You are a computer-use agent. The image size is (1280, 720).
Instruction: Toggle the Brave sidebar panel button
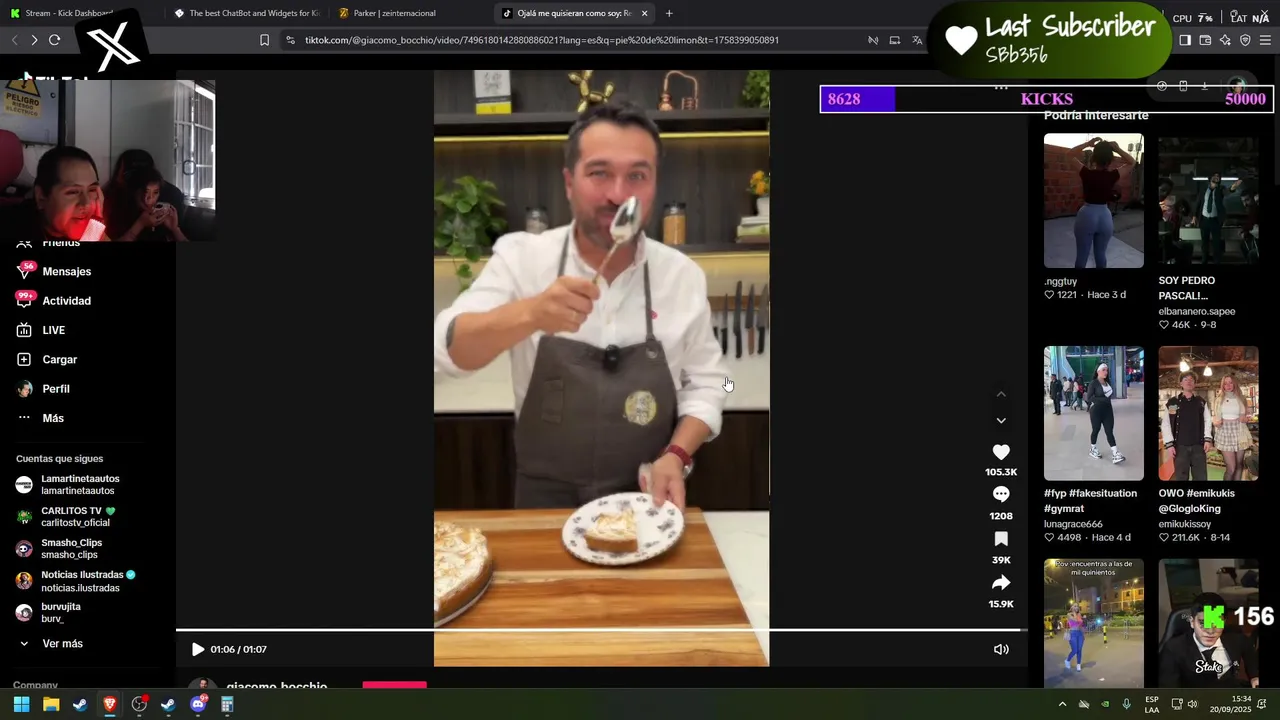(x=1185, y=40)
